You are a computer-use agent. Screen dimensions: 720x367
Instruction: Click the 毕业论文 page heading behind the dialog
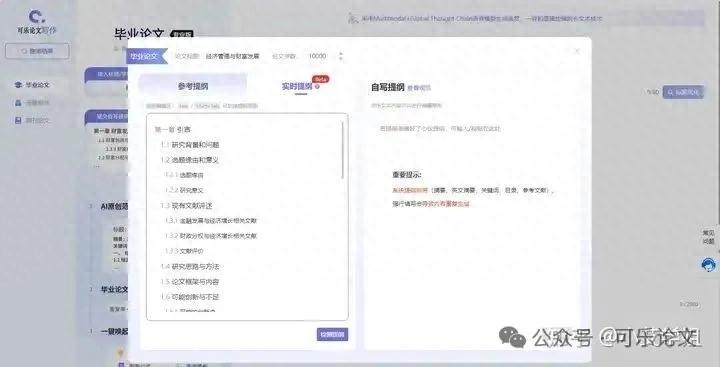point(139,33)
